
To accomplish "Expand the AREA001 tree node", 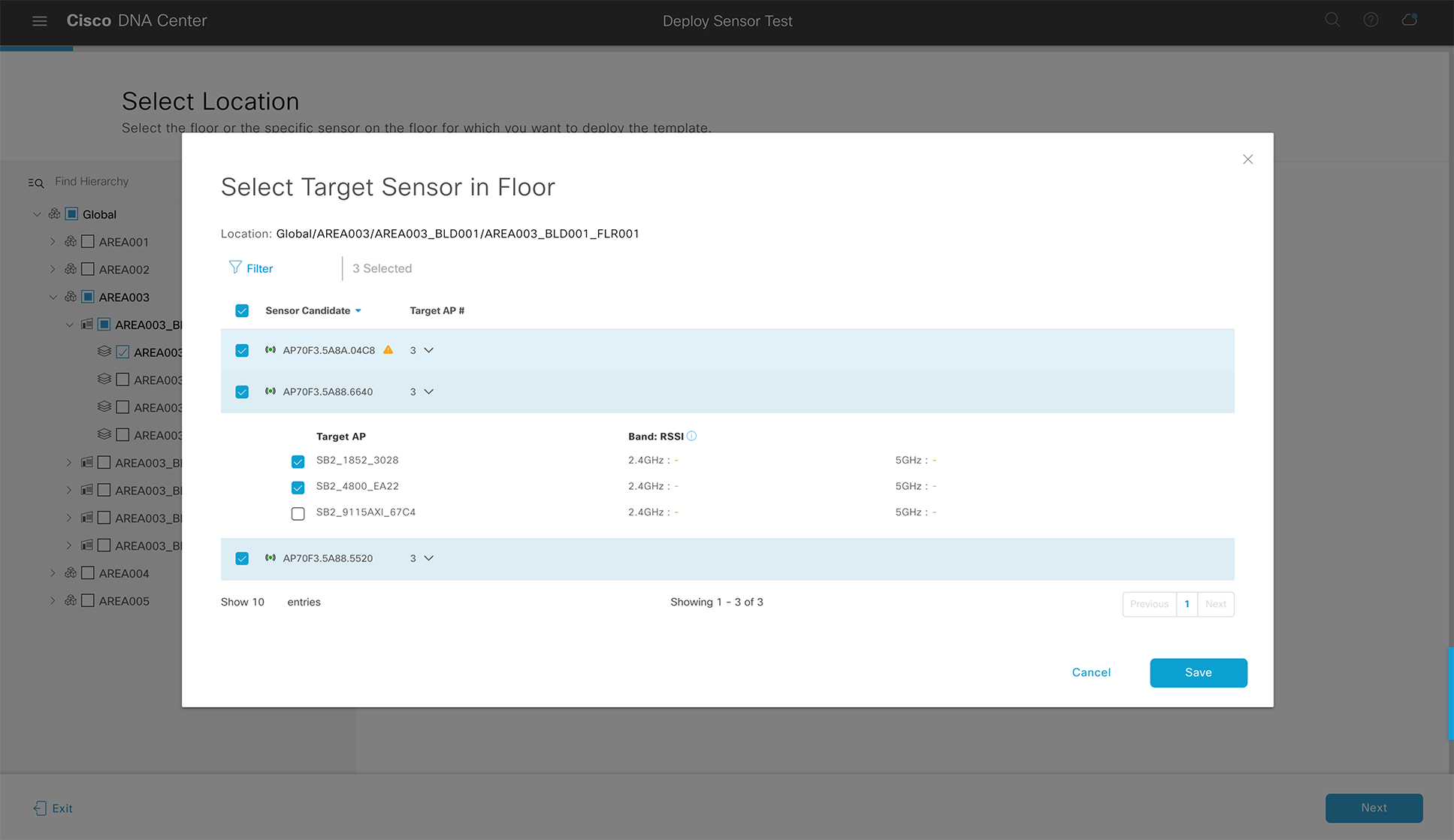I will (x=53, y=242).
